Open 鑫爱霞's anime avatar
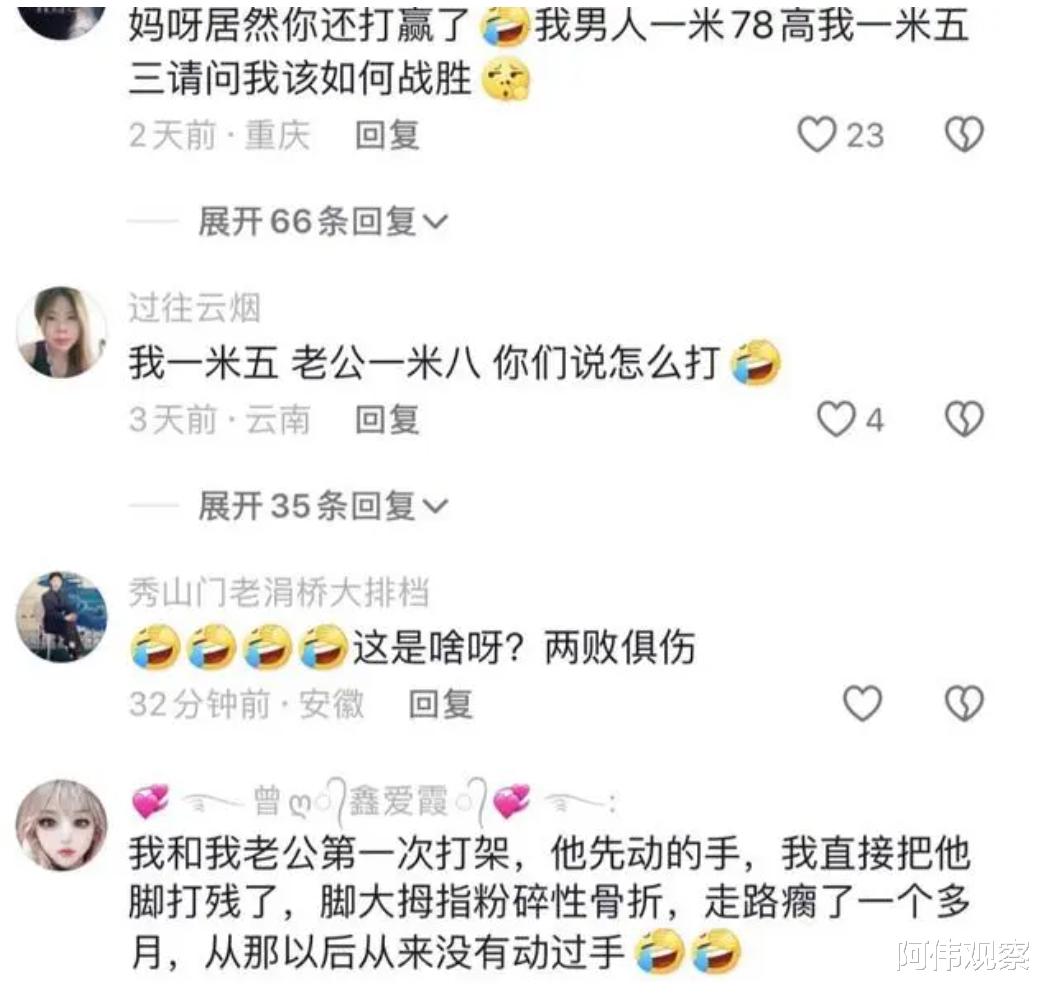This screenshot has width=1048, height=994. (61, 825)
